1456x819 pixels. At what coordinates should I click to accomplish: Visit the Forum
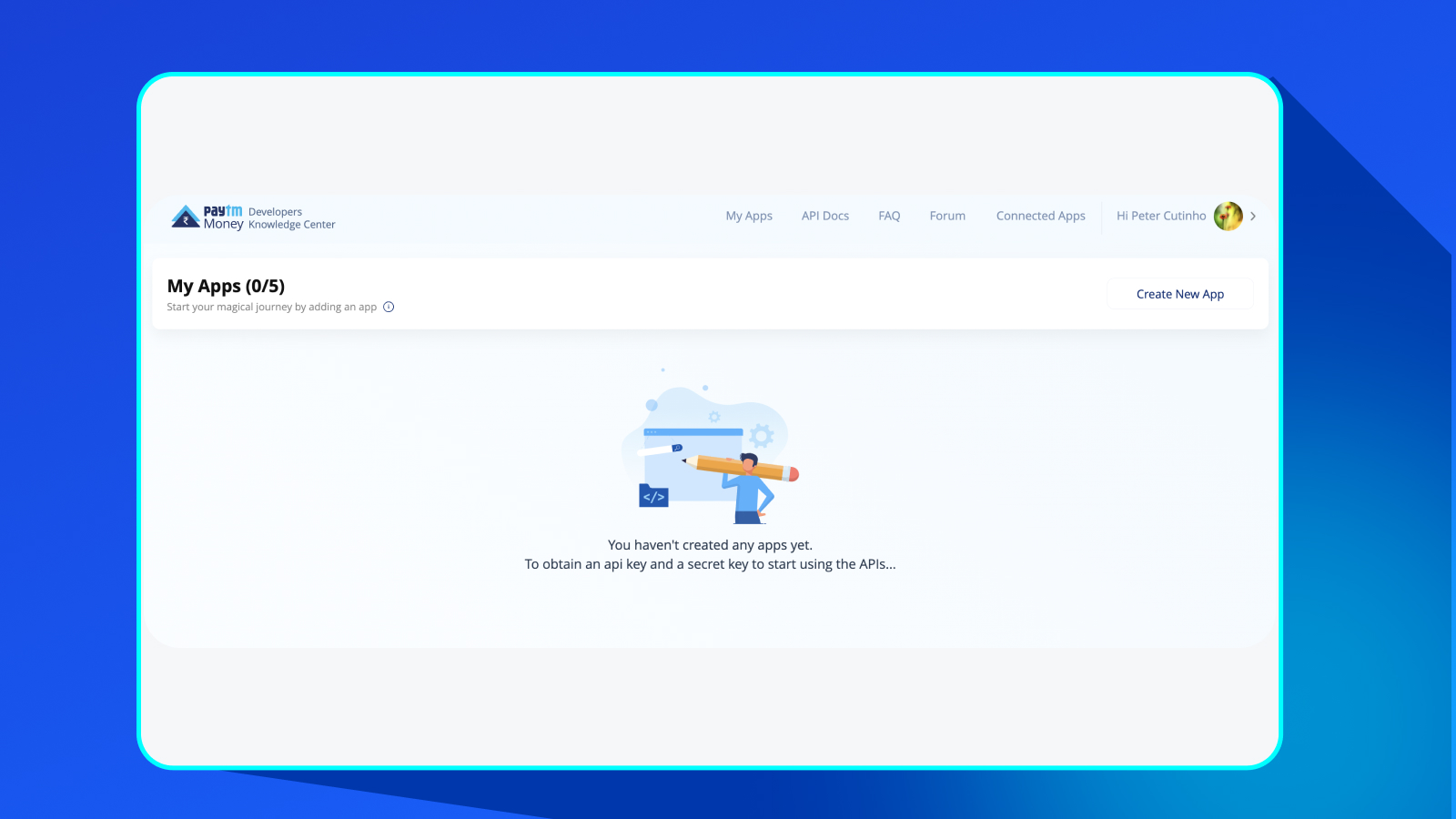tap(947, 216)
